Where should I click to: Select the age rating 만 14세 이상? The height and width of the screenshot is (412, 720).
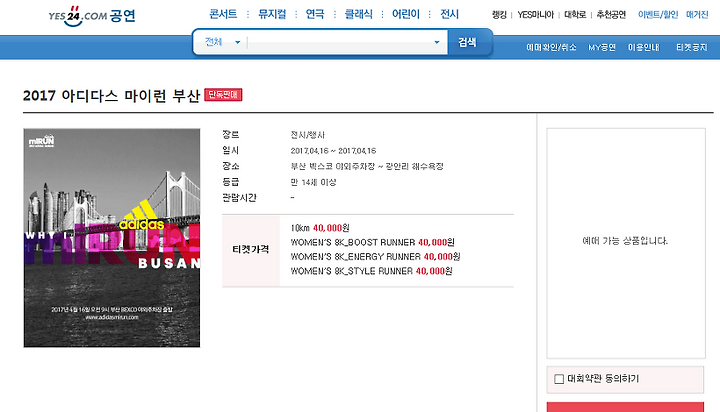pos(313,182)
